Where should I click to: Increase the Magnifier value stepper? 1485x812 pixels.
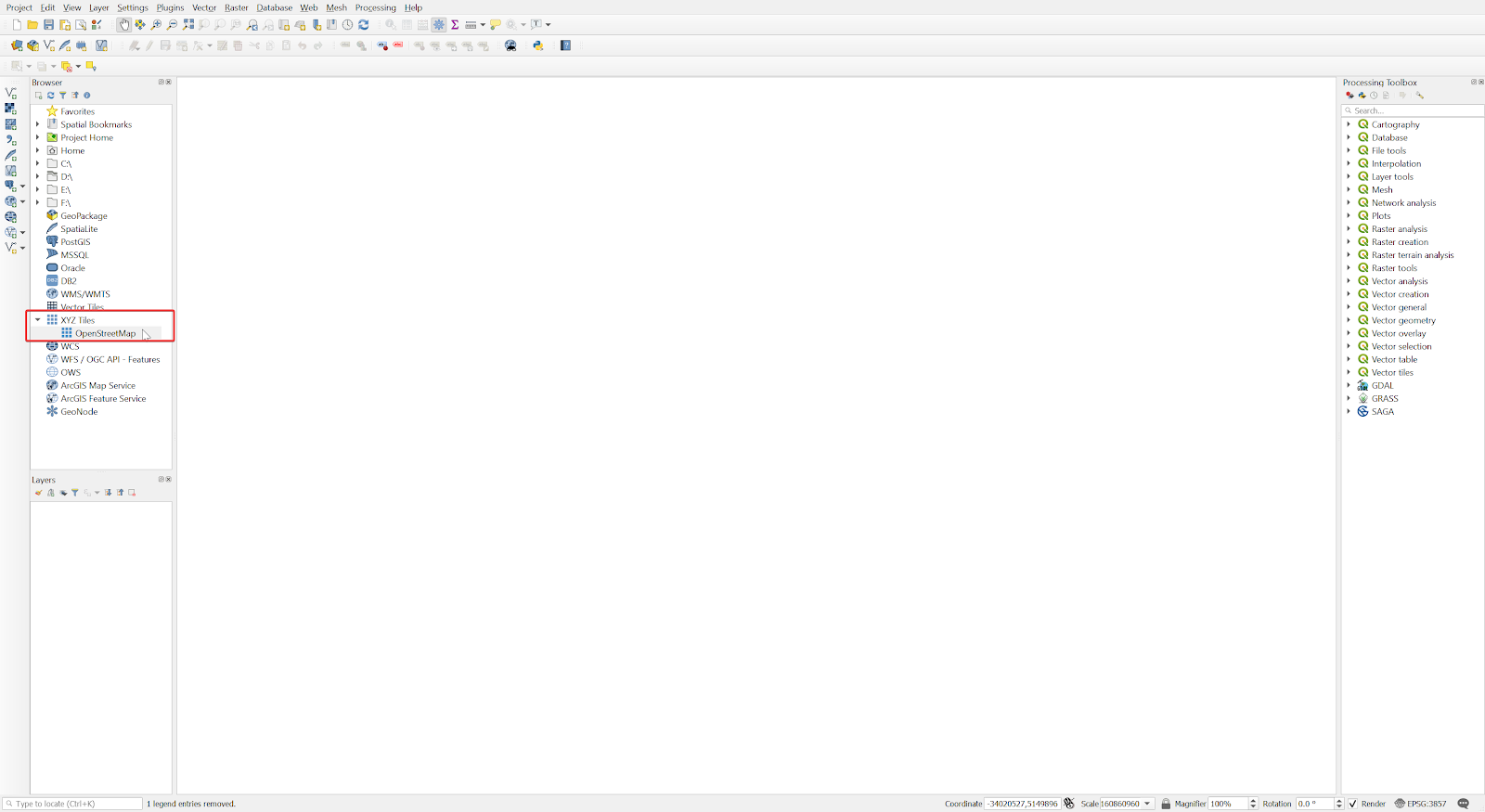click(1253, 801)
